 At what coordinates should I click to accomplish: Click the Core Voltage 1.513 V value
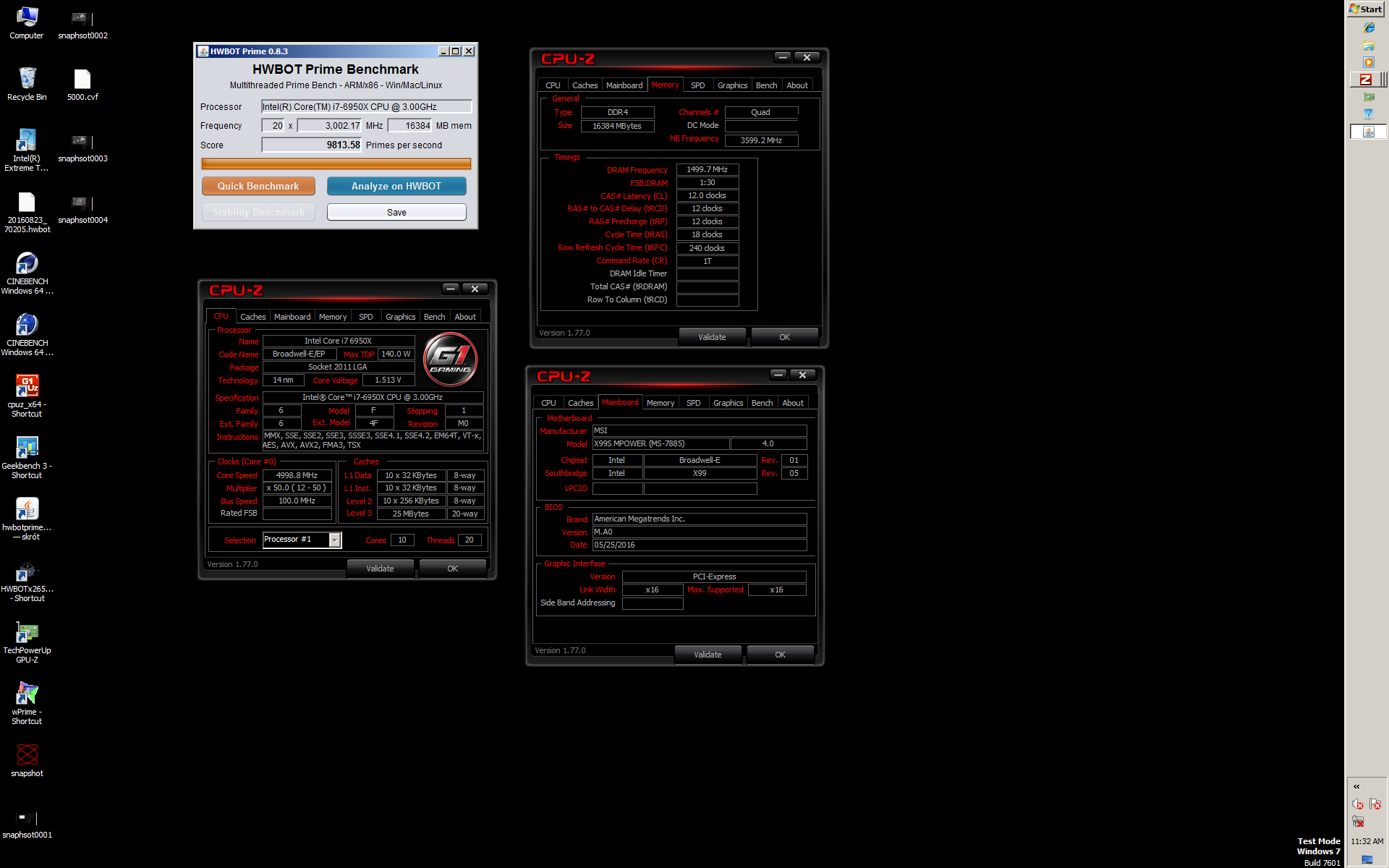point(388,380)
